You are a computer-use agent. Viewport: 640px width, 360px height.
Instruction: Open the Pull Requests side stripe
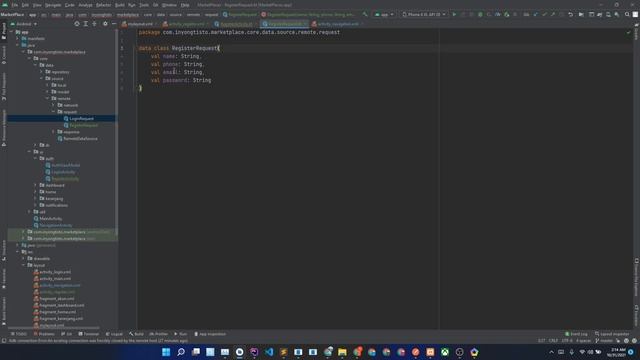click(4, 87)
